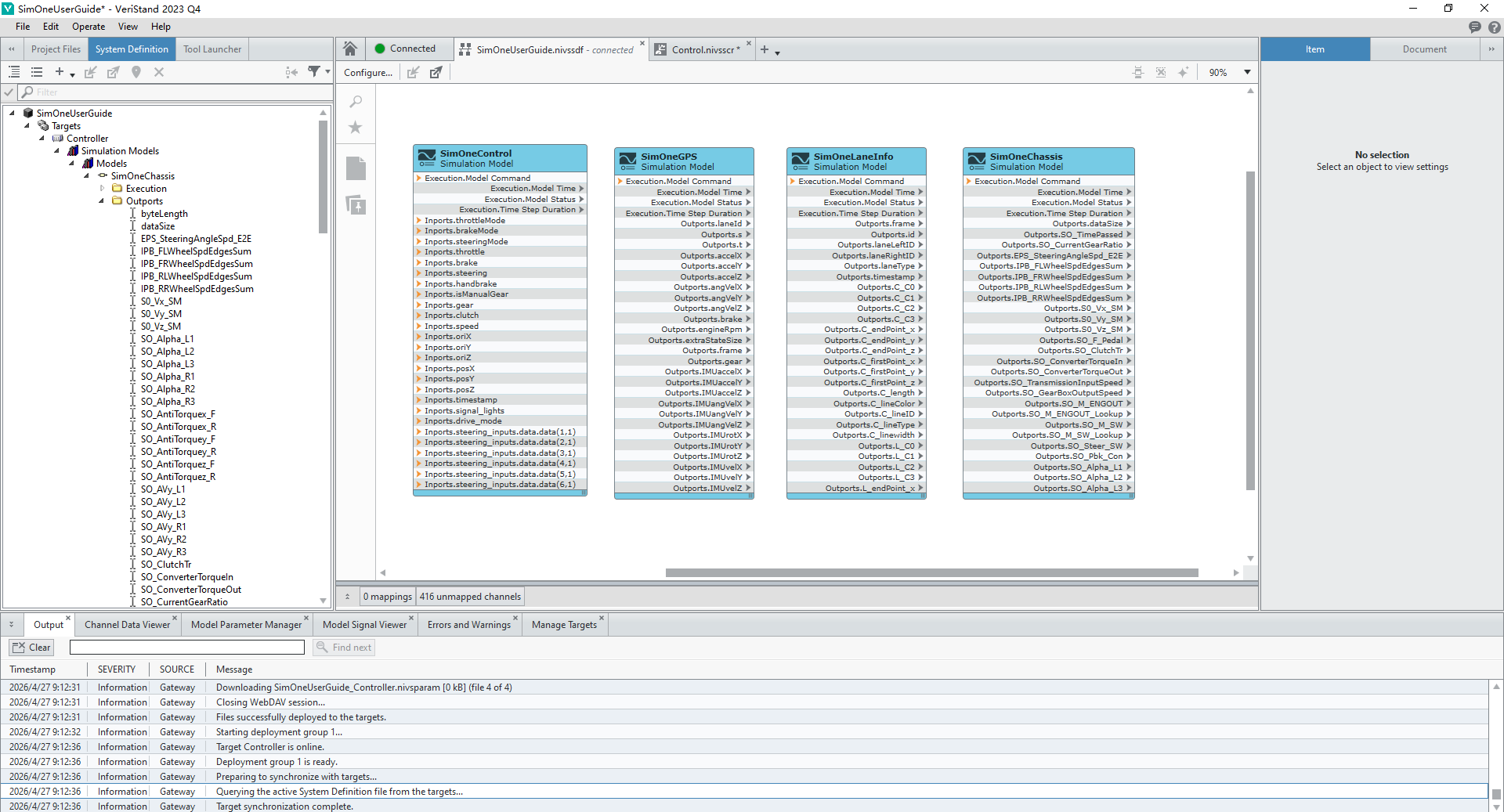Click the magnifier search icon on the diagram palette
The image size is (1504, 812).
[x=356, y=102]
